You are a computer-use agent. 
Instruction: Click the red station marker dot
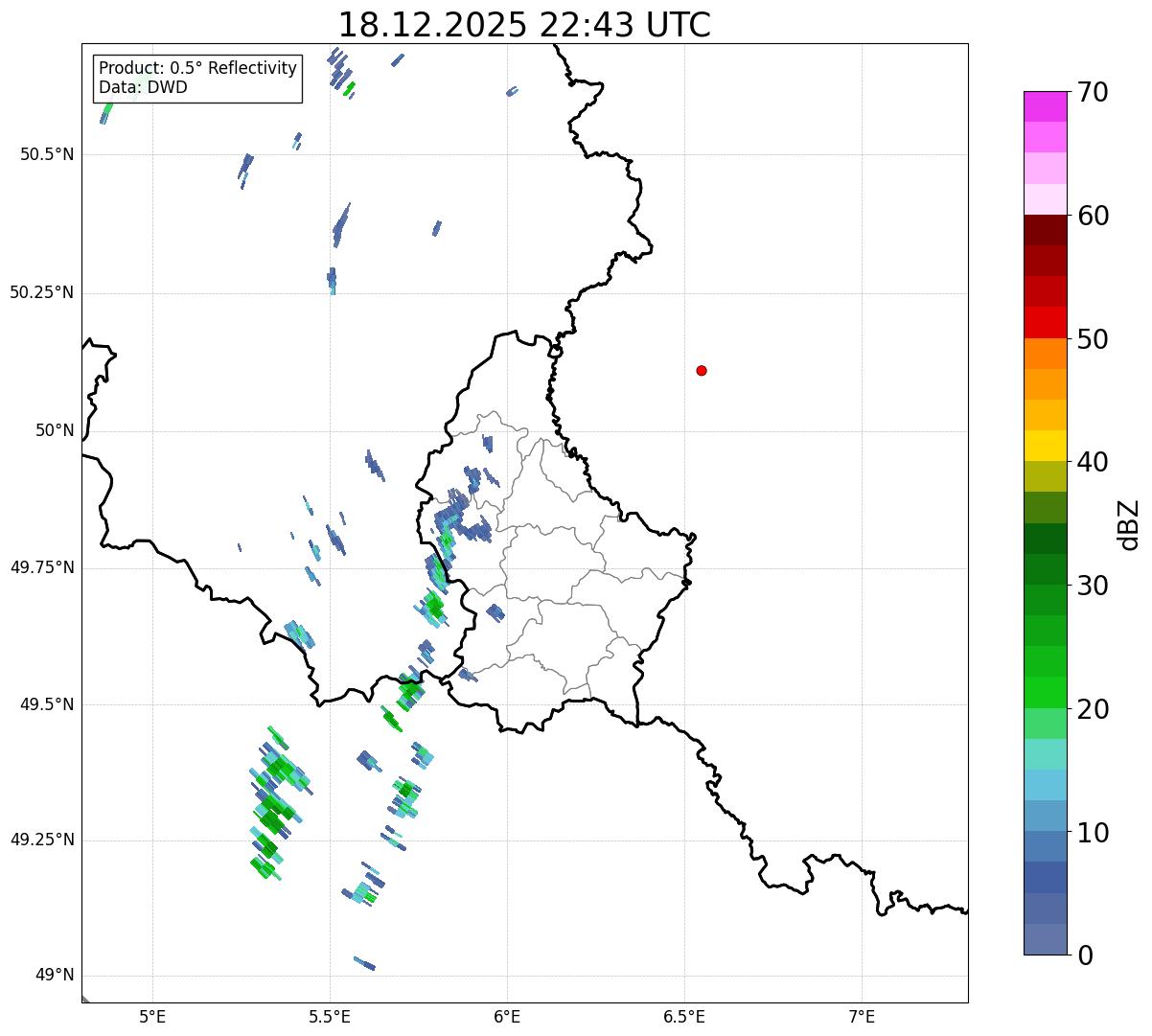(702, 370)
